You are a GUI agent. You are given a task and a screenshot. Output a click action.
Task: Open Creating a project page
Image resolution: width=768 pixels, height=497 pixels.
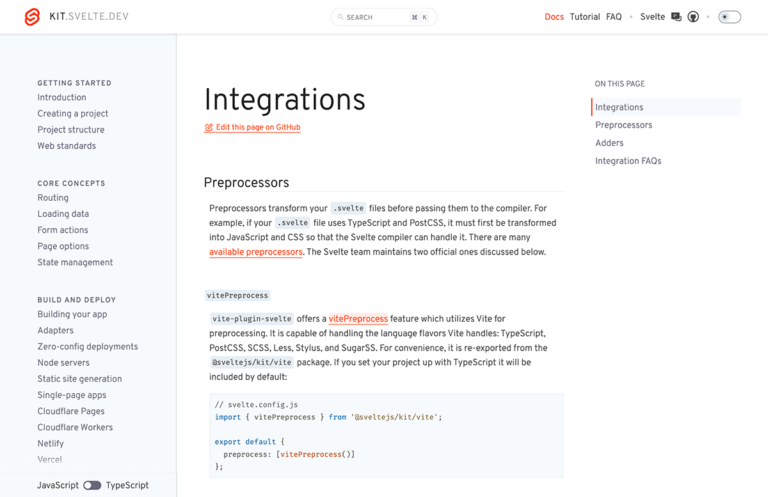72,114
